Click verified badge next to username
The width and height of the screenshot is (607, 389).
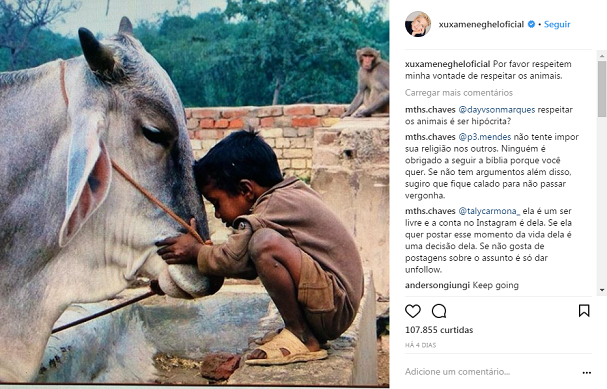[x=532, y=24]
